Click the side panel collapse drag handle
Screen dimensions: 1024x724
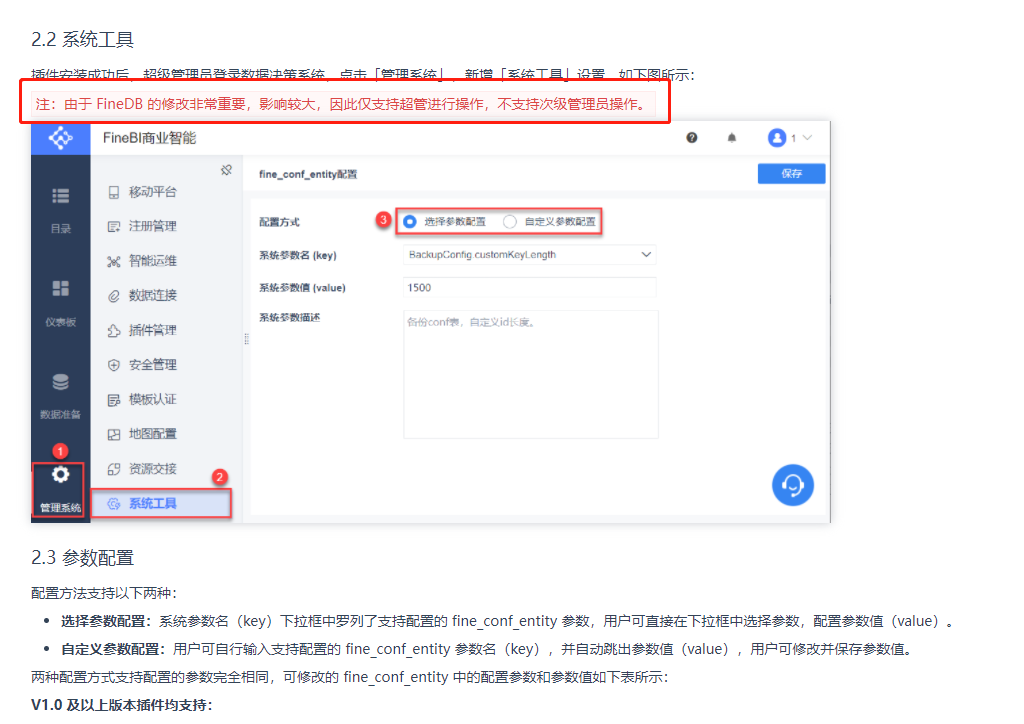point(246,339)
